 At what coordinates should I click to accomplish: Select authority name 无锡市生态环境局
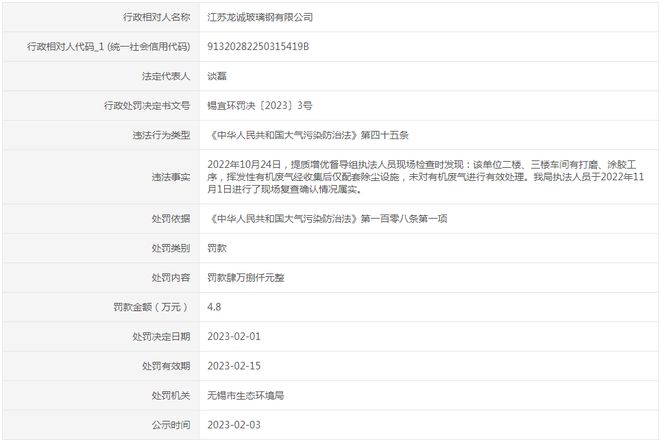[x=245, y=395]
